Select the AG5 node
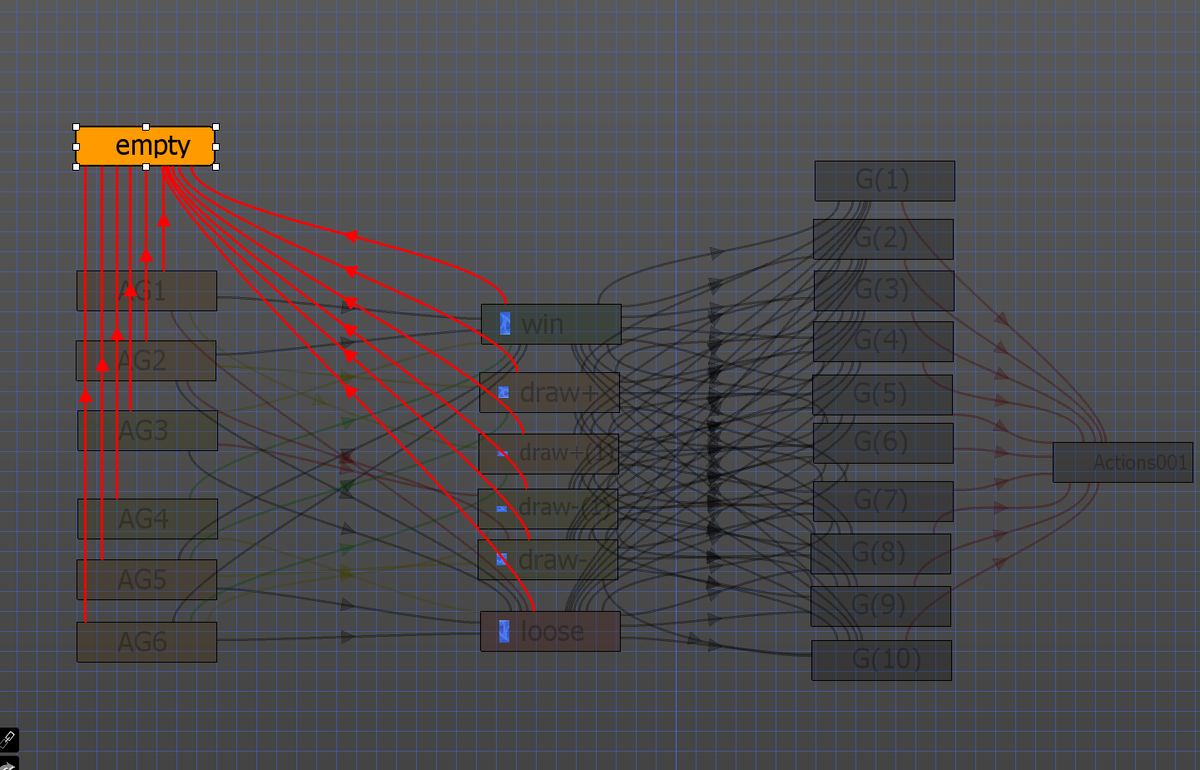1200x770 pixels. point(147,579)
